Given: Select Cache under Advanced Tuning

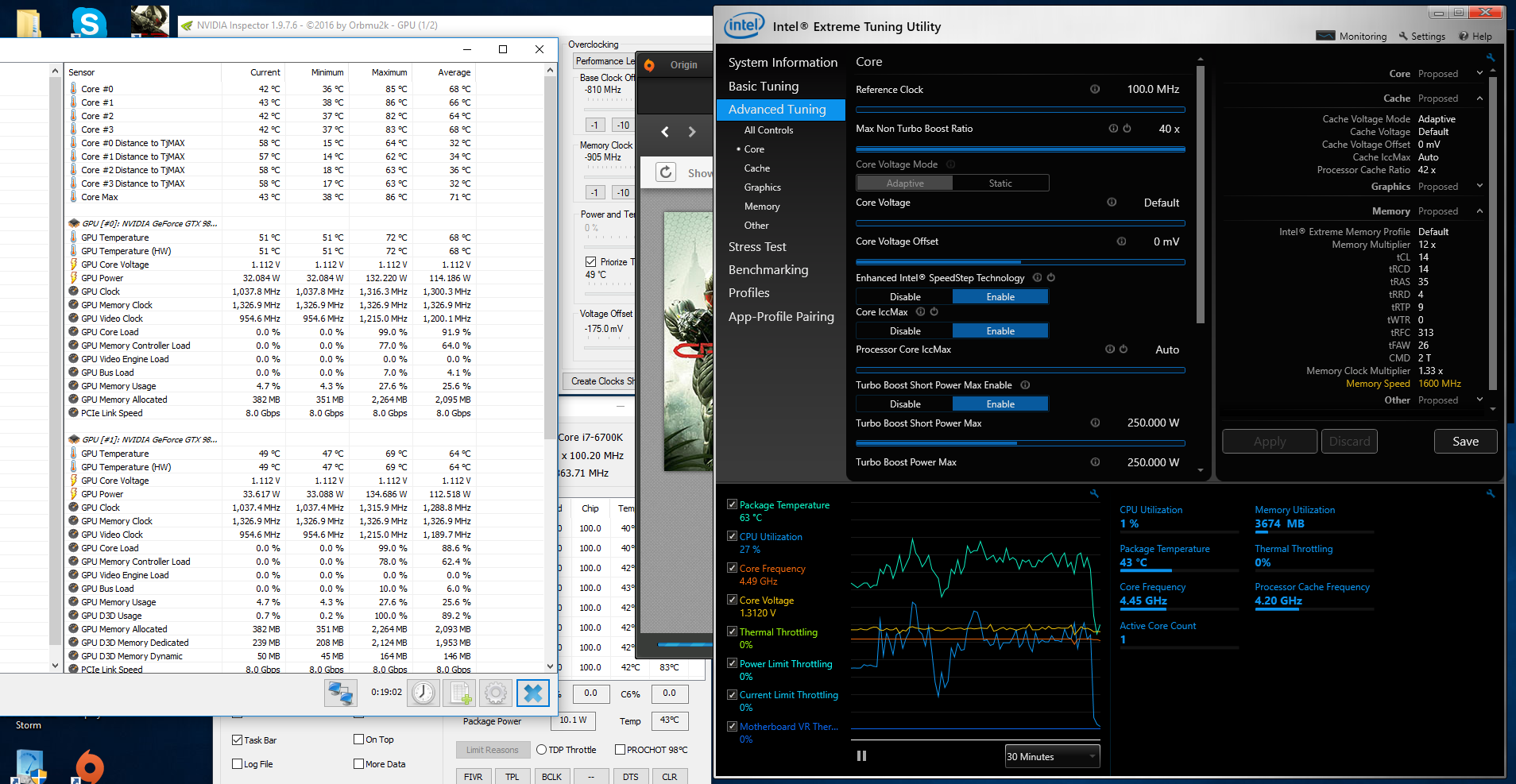Looking at the screenshot, I should click(757, 168).
